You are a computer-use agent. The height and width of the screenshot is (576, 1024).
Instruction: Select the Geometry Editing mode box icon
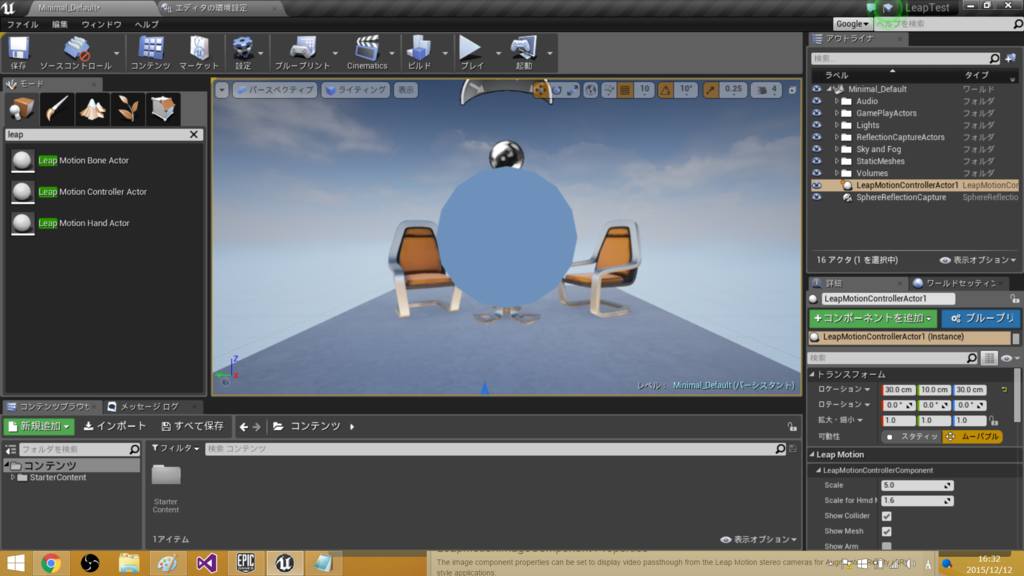(163, 108)
